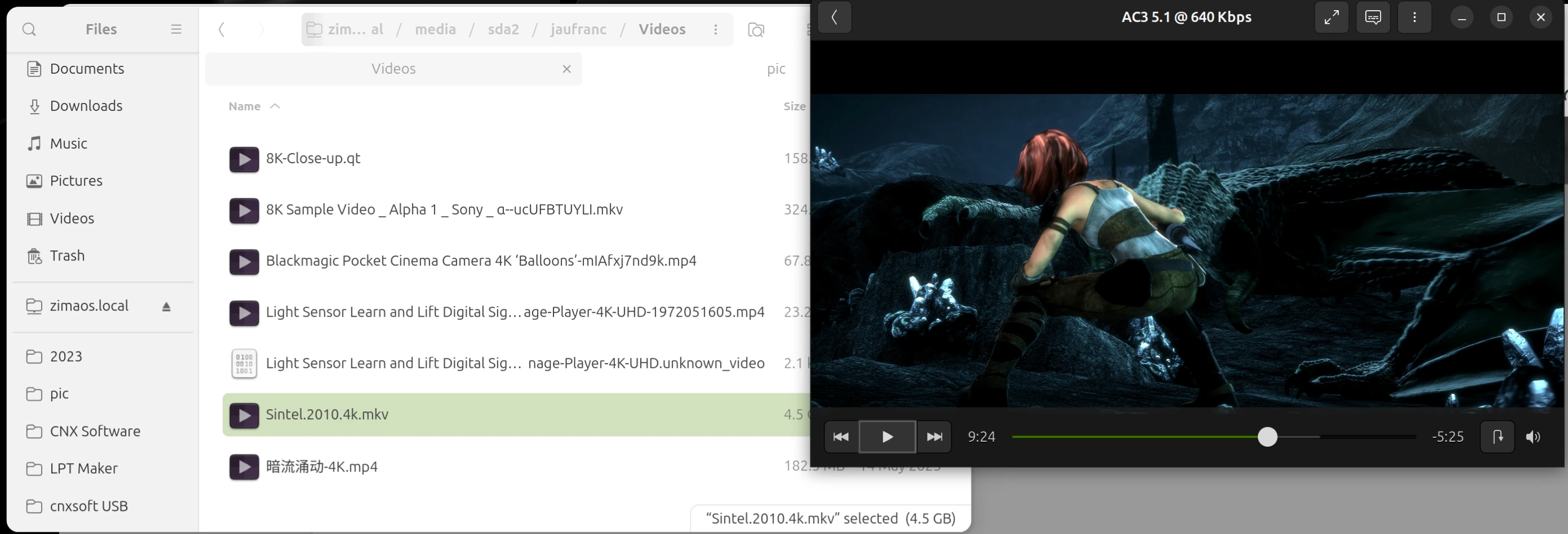
Task: Click the 8K Sample Video file icon
Action: point(244,210)
